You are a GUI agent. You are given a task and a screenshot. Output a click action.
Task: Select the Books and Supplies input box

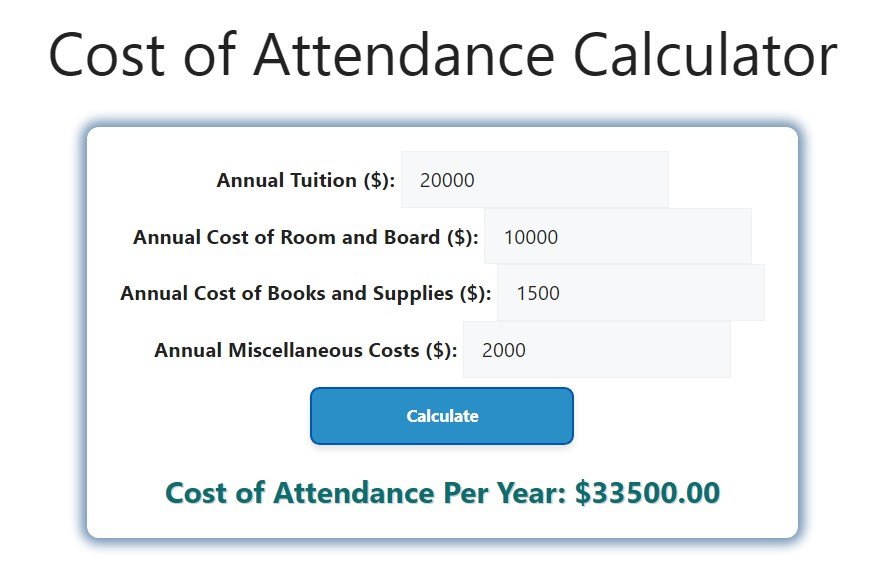coord(630,293)
